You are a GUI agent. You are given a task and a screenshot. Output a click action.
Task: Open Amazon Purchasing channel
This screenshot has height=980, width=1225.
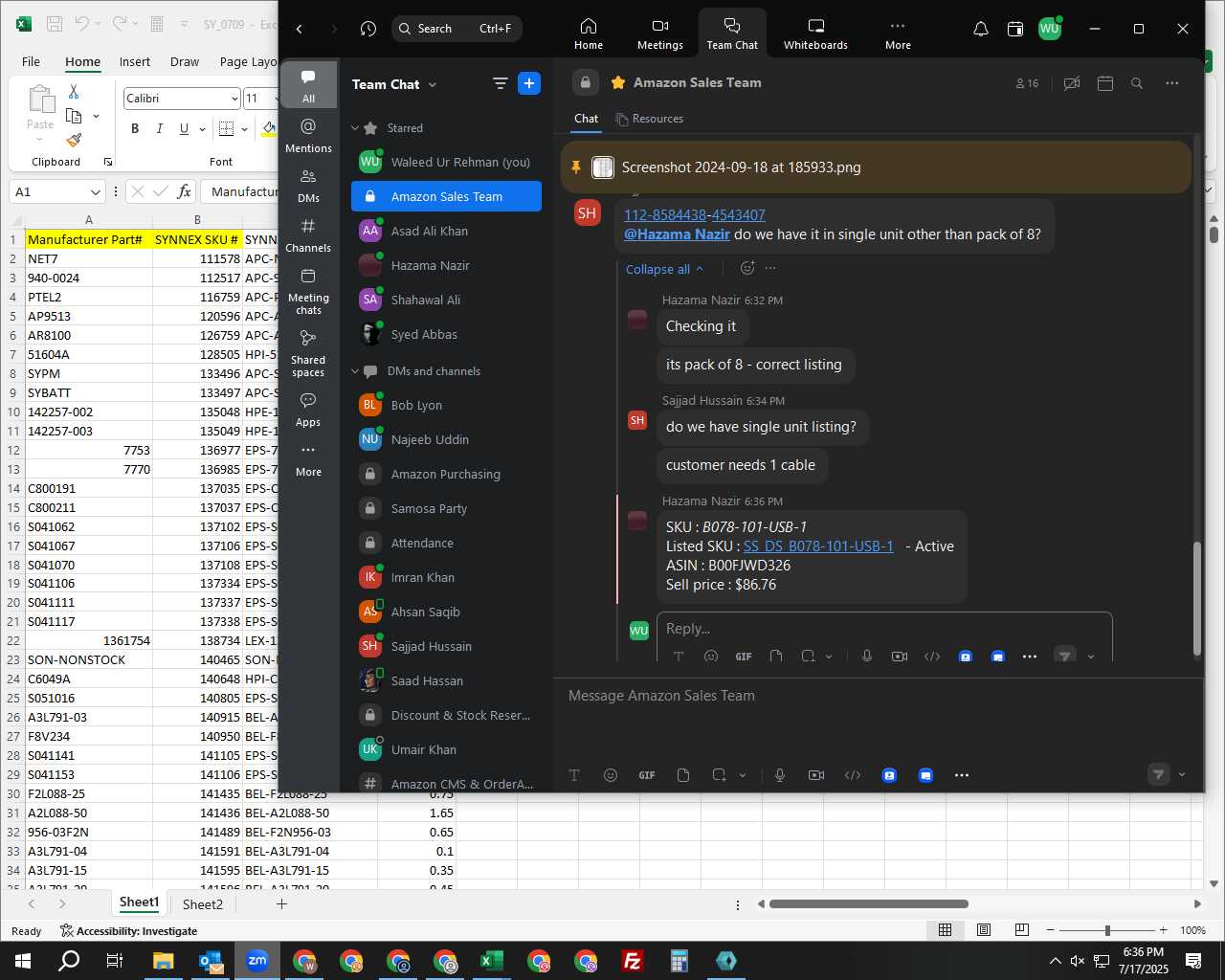click(446, 474)
